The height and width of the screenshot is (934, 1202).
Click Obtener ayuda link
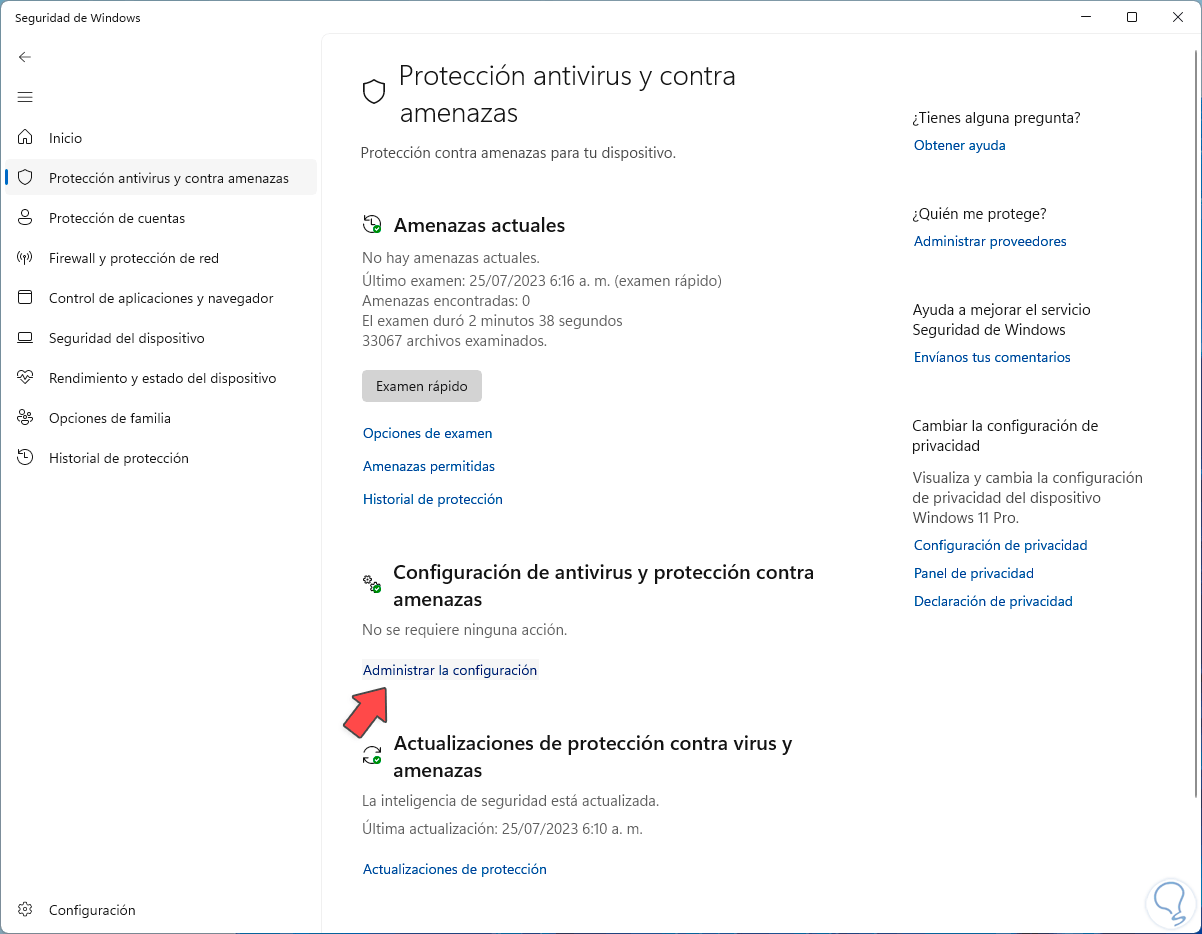click(959, 145)
